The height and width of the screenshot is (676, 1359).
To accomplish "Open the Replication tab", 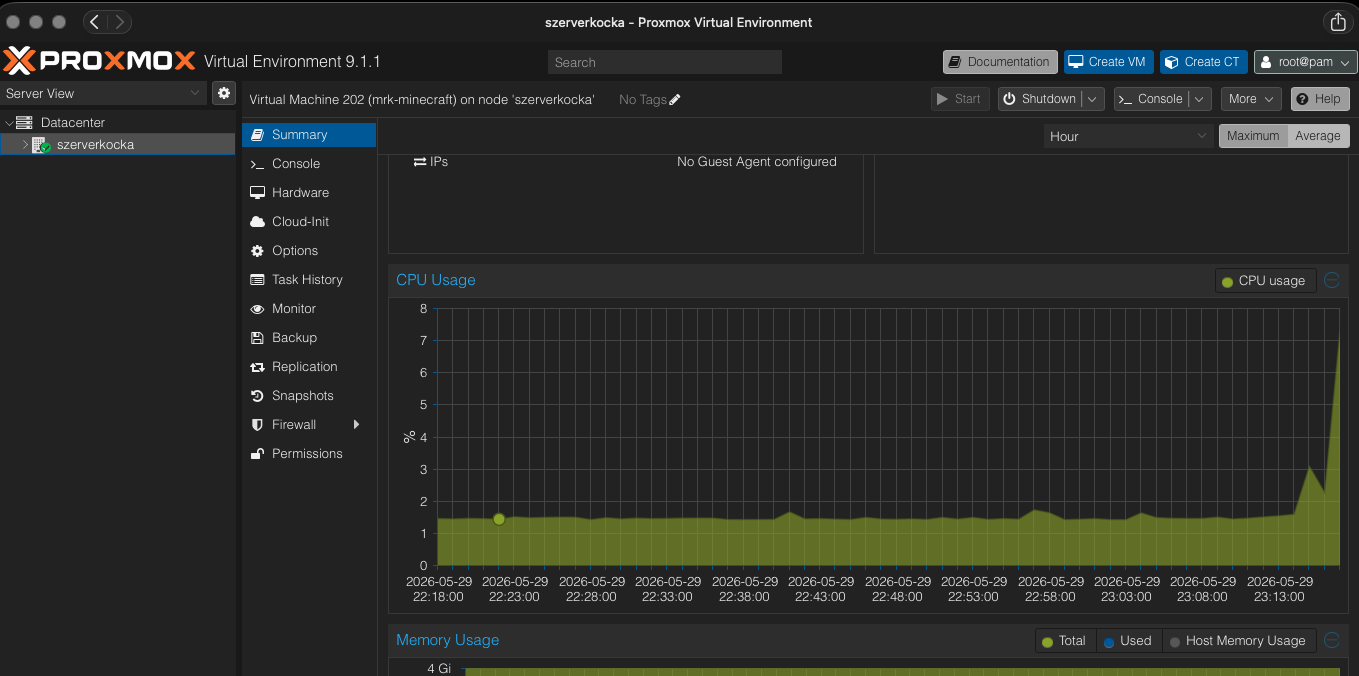I will tap(309, 367).
